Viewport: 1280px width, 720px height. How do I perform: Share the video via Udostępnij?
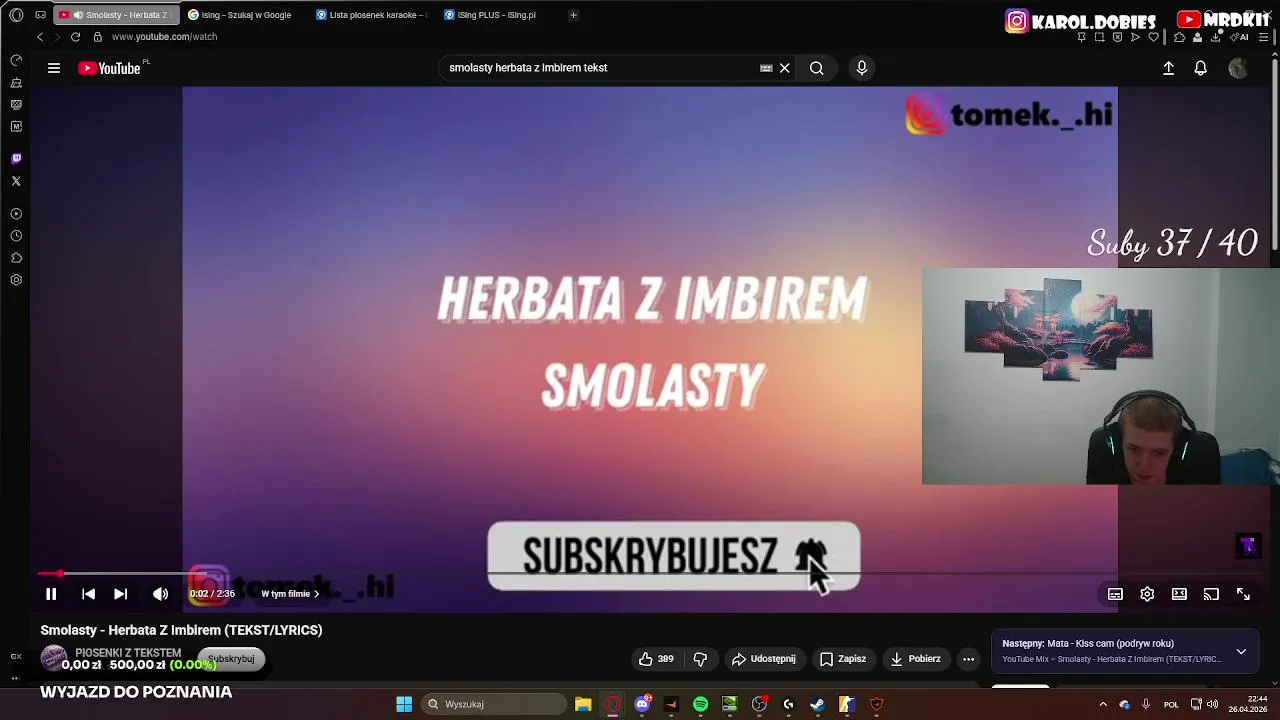click(x=764, y=659)
